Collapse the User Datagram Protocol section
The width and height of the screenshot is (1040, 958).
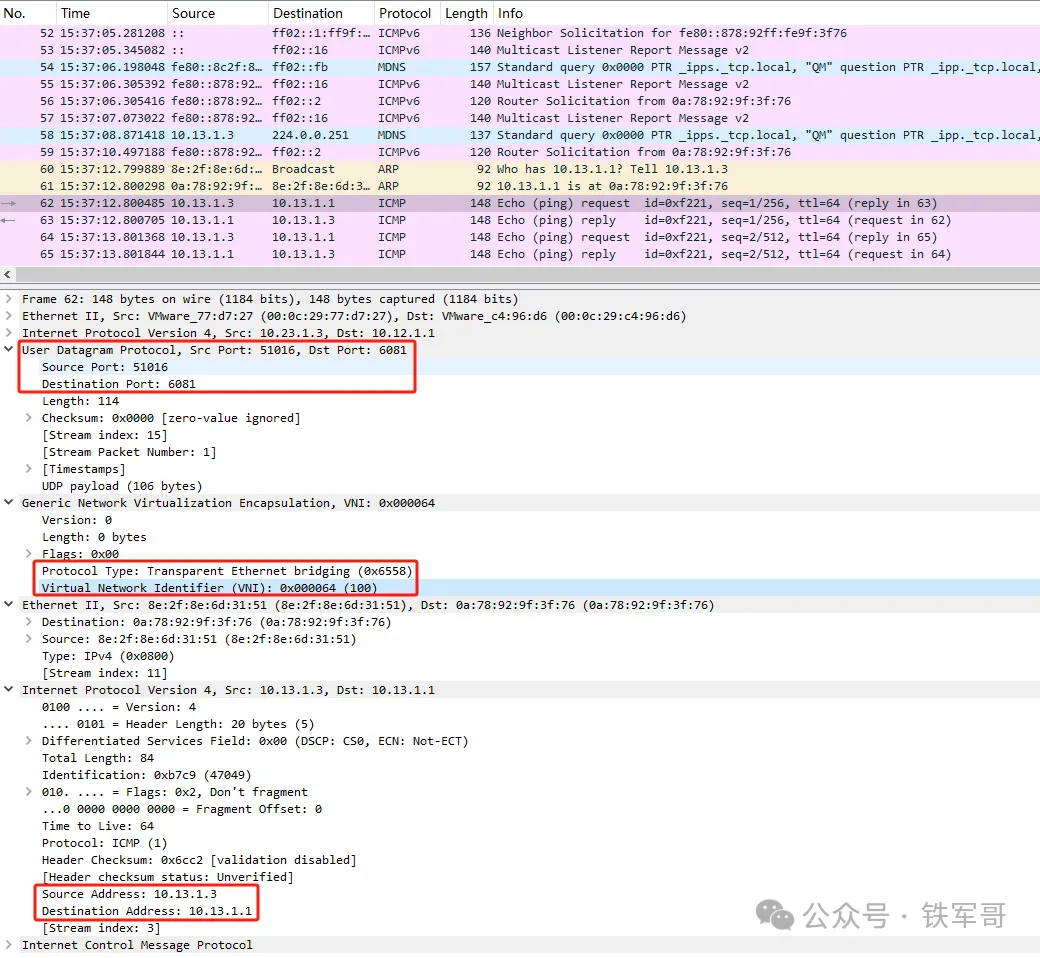click(10, 350)
